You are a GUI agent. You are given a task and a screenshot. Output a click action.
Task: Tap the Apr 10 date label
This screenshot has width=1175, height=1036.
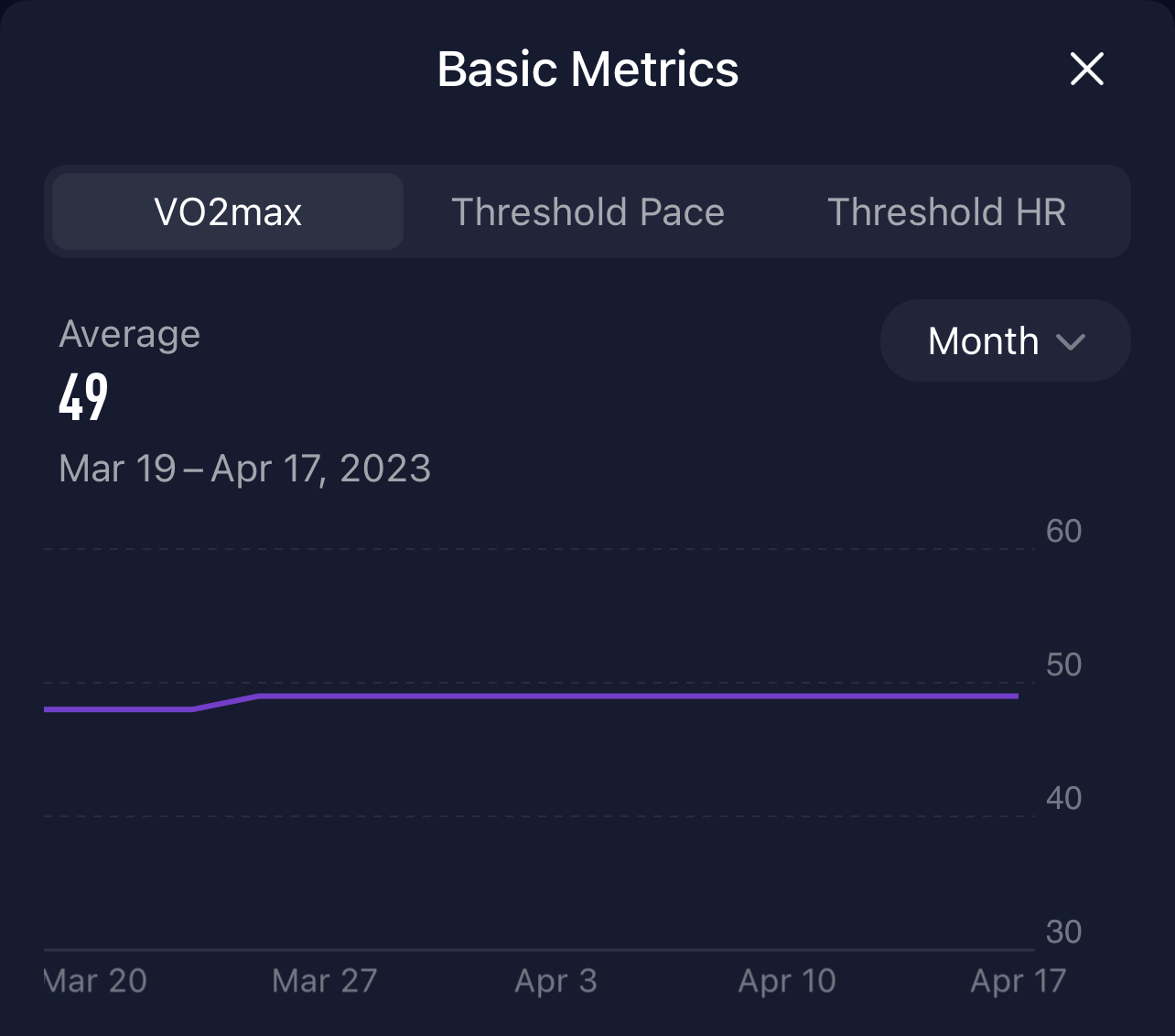point(787,980)
